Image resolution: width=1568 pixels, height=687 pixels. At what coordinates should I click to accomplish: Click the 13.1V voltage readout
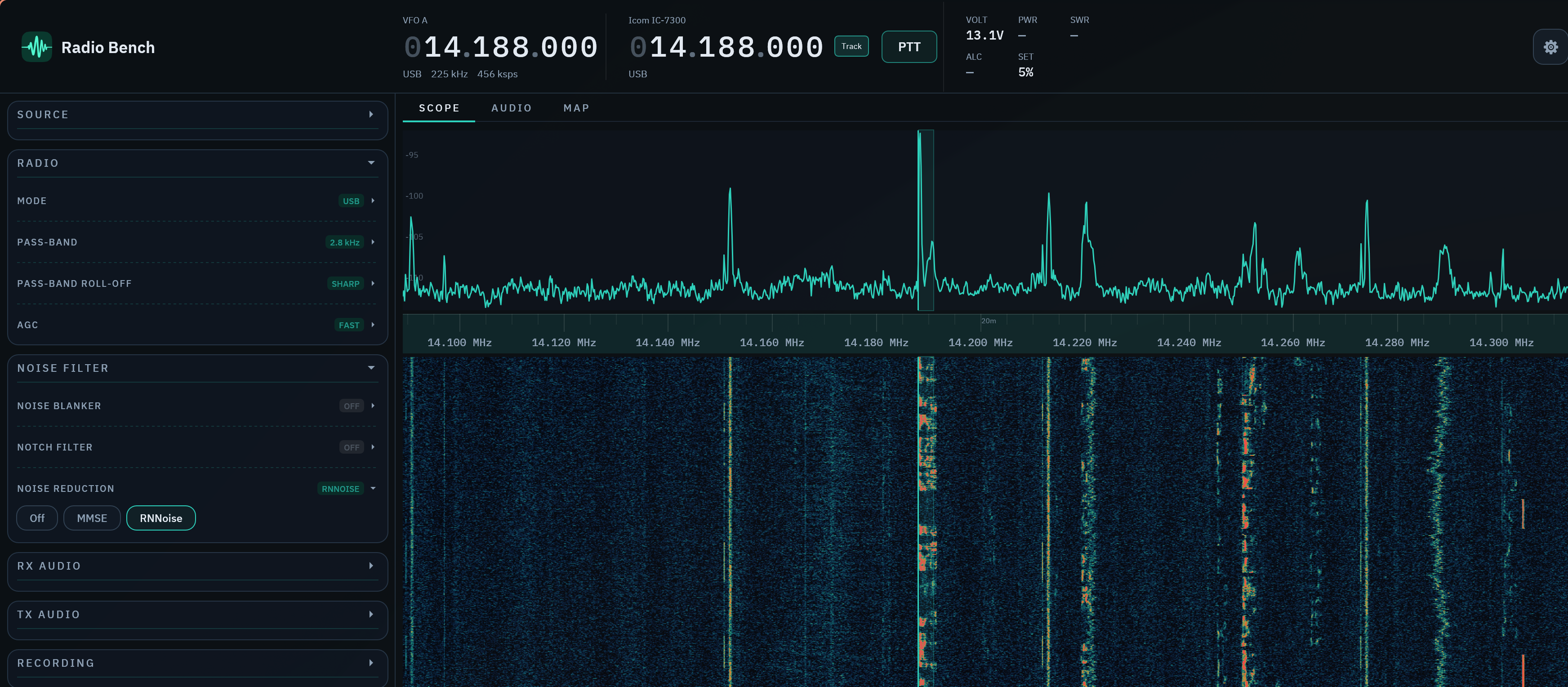pyautogui.click(x=984, y=36)
